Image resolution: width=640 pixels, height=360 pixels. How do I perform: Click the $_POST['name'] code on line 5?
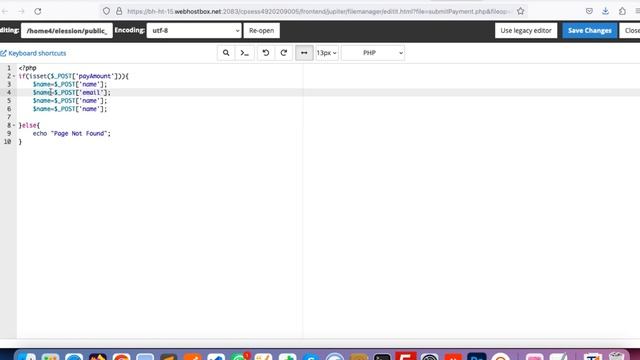coord(80,100)
